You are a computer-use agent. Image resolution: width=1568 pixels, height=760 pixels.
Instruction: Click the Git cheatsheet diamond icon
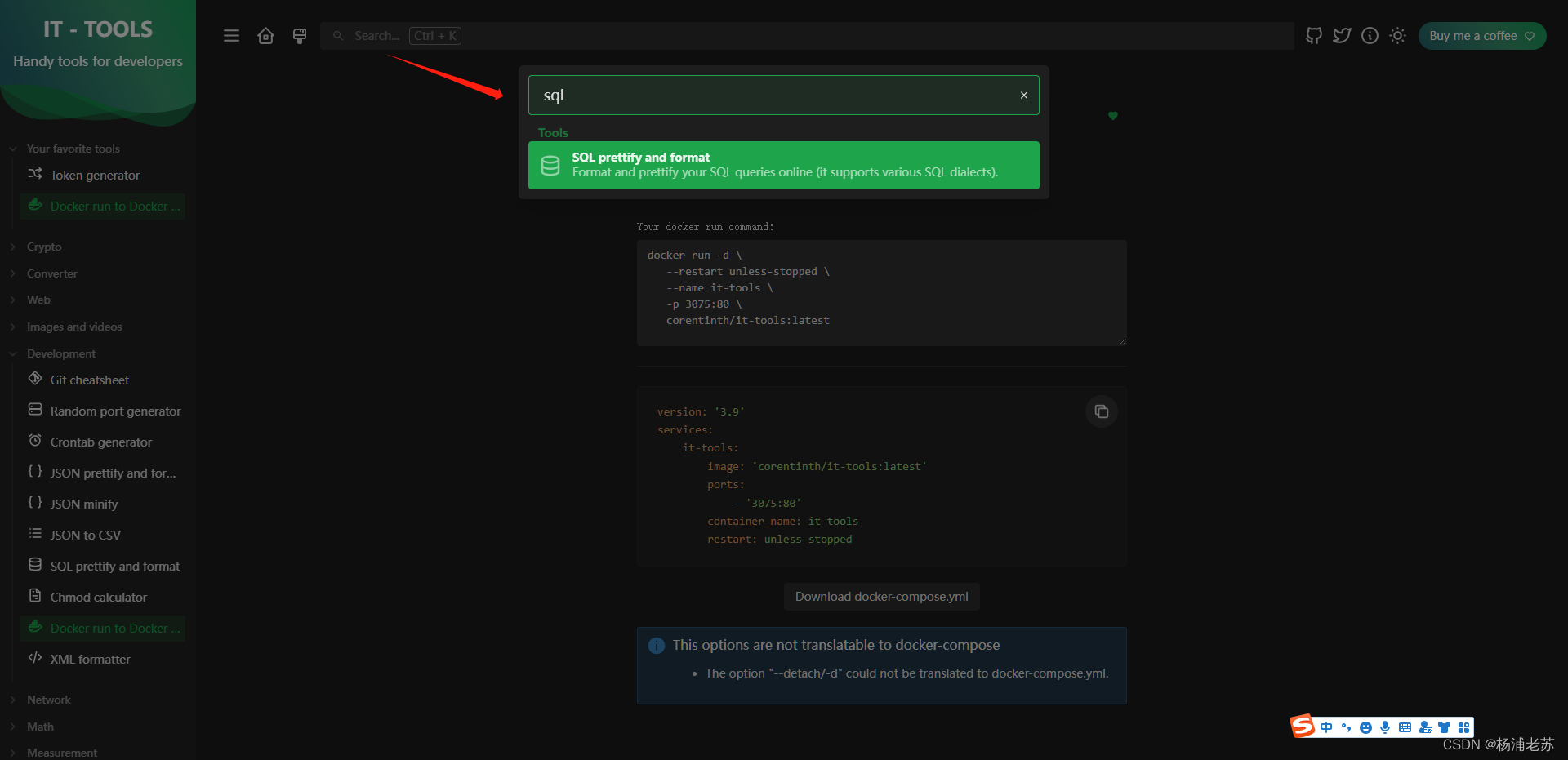pyautogui.click(x=35, y=379)
